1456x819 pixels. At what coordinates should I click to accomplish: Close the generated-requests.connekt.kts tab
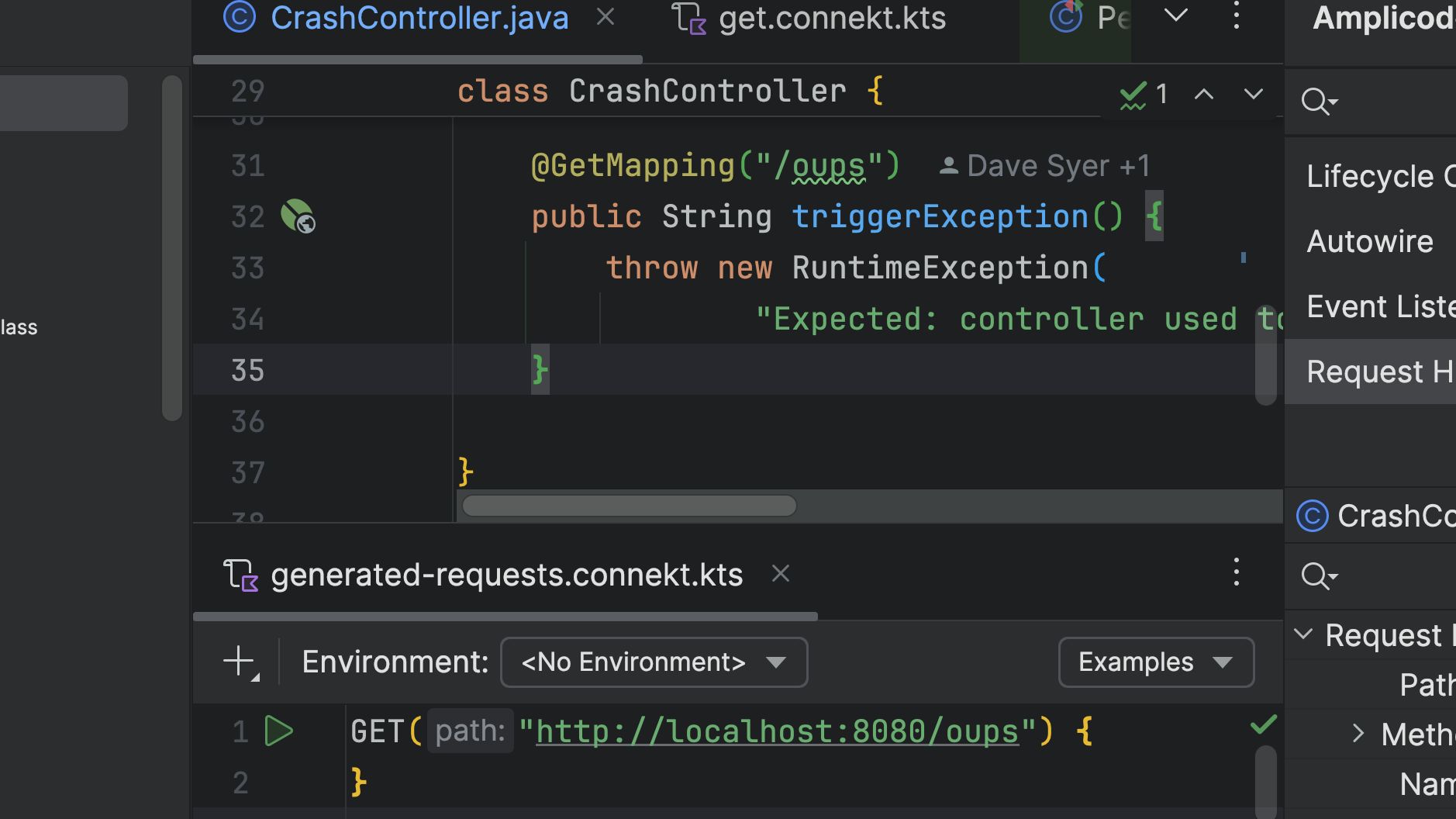tap(781, 574)
